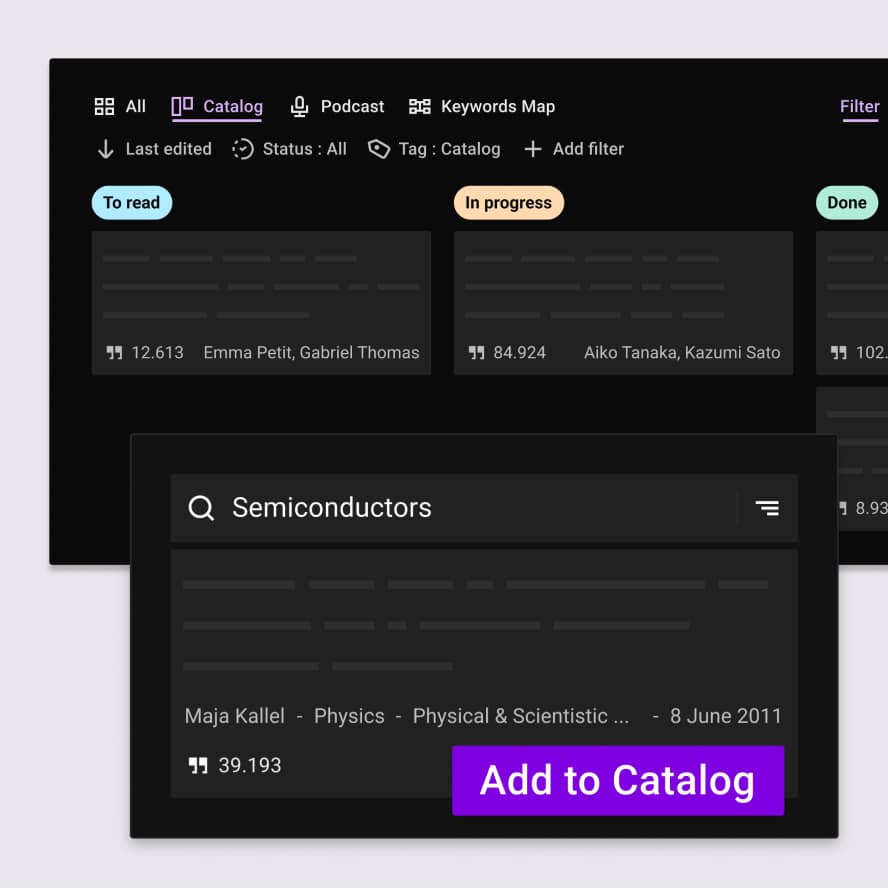This screenshot has width=888, height=889.
Task: Click the search magnifier icon
Action: click(x=201, y=508)
